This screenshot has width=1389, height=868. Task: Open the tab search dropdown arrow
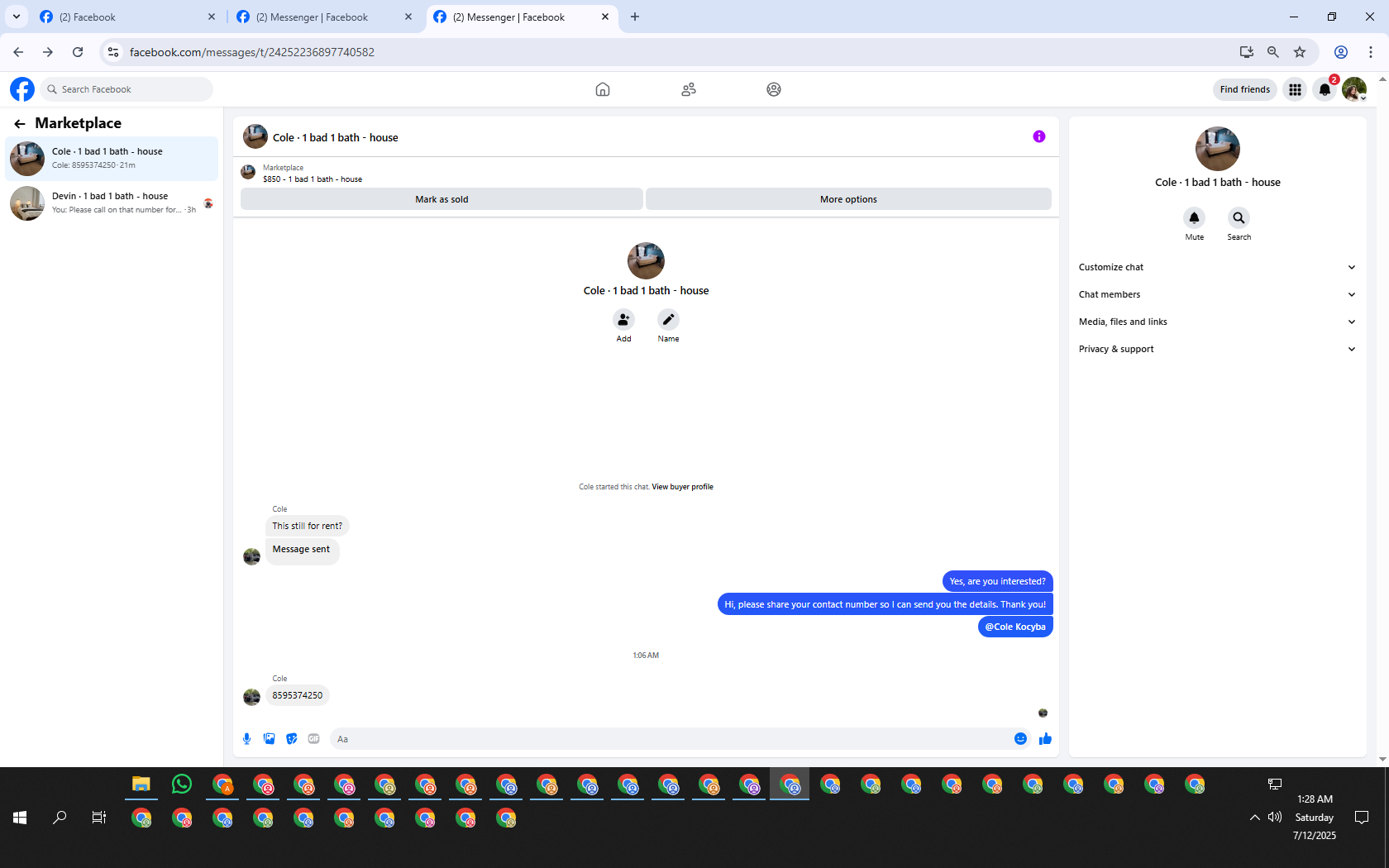point(17,17)
